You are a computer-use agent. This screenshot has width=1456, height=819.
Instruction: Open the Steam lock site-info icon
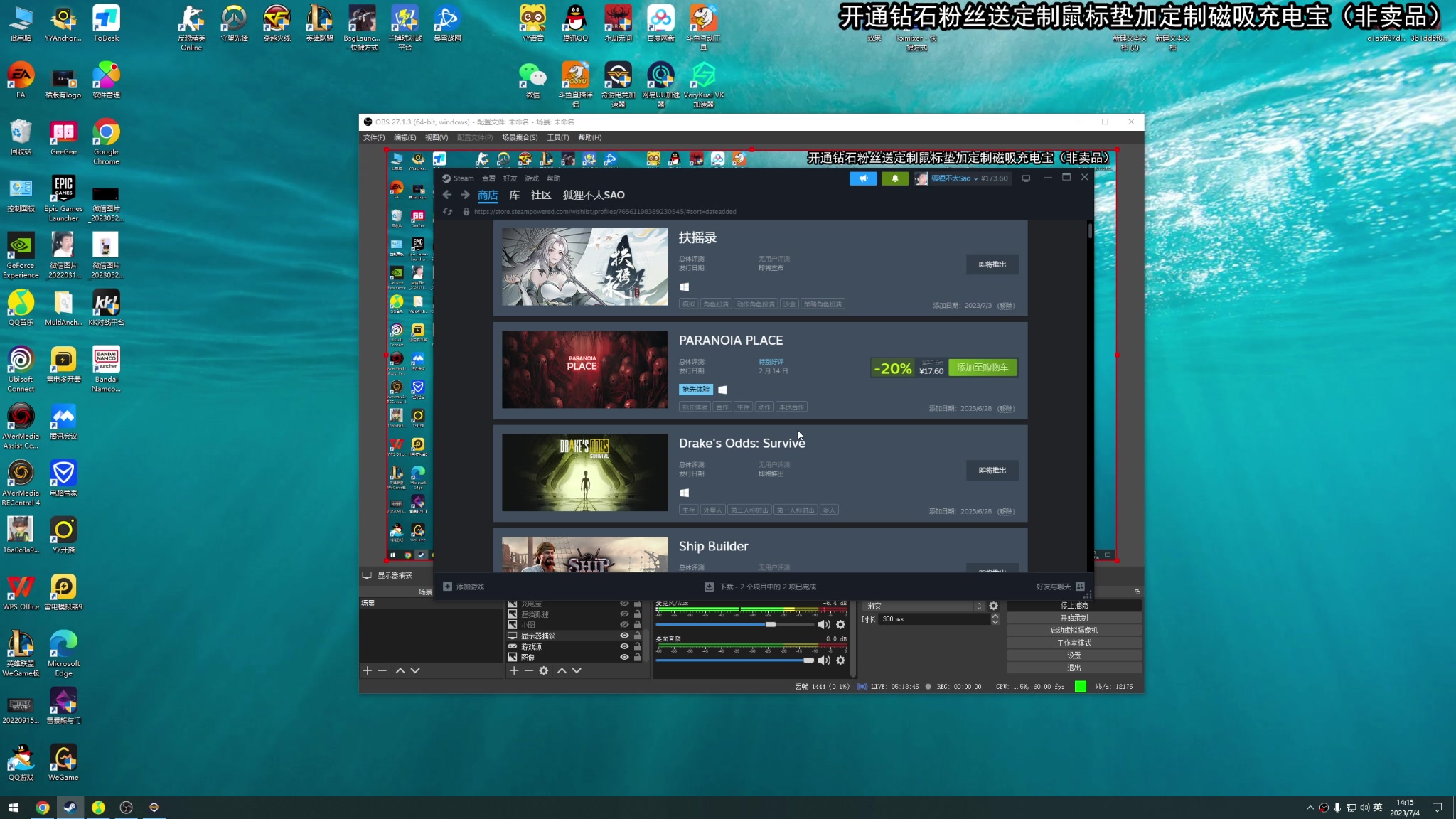[466, 212]
